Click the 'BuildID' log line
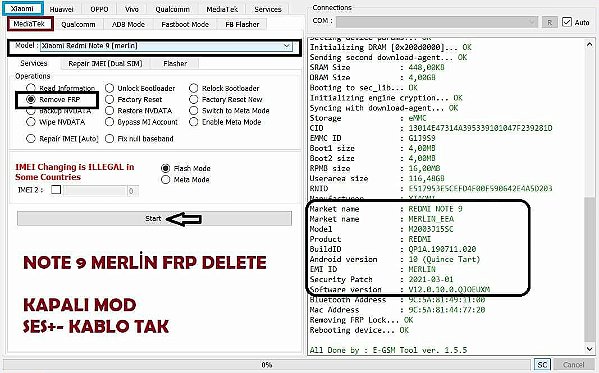 pos(393,249)
